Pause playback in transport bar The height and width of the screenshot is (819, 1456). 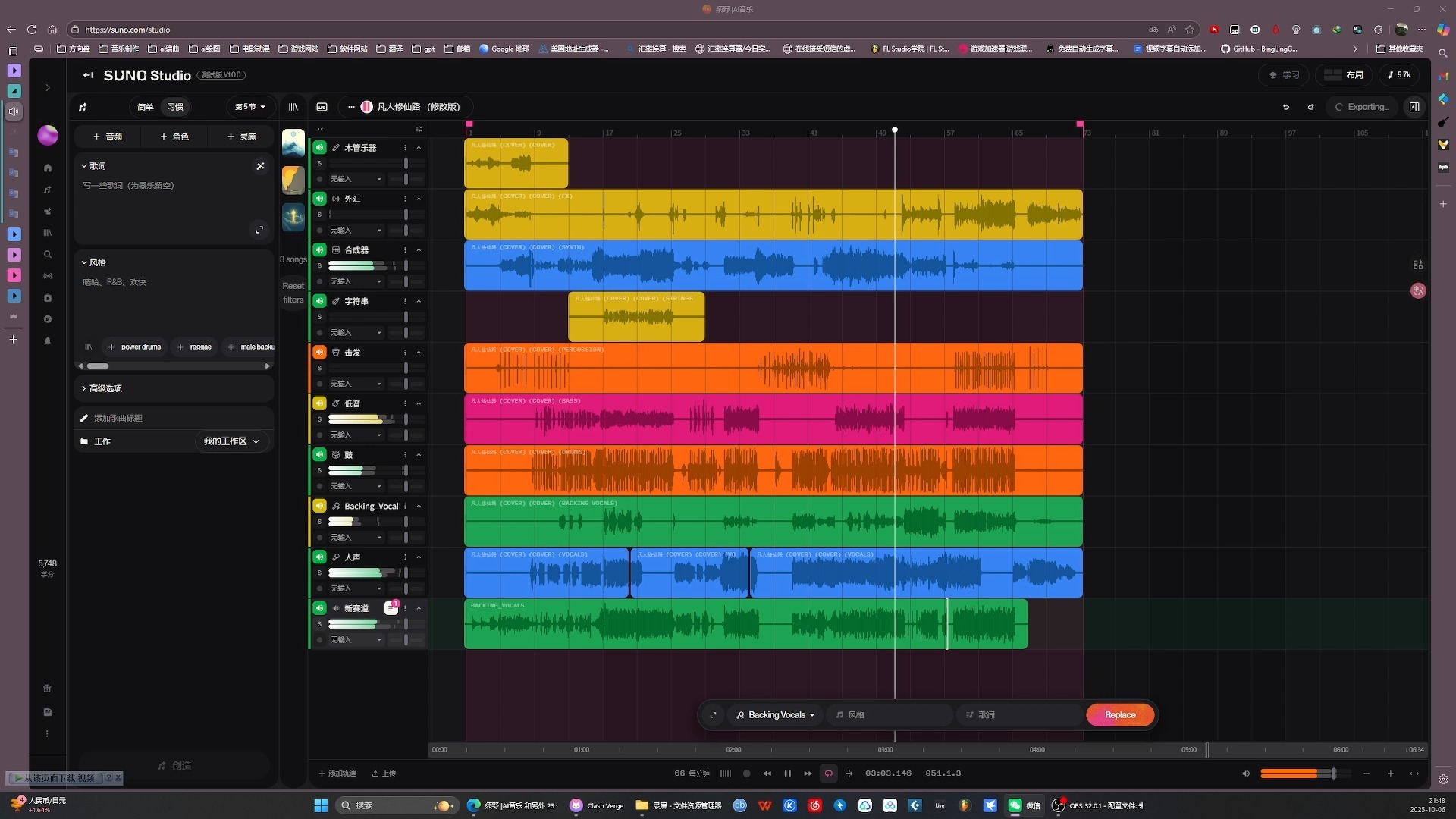tap(787, 773)
